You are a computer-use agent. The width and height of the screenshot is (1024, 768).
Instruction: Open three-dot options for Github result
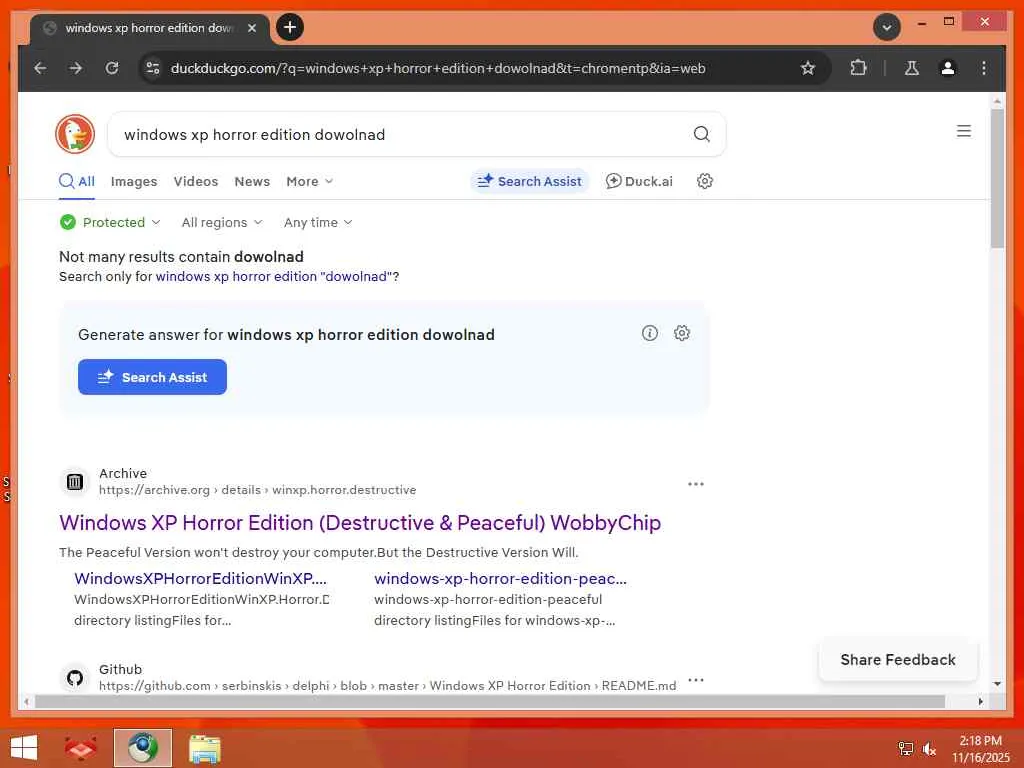point(696,680)
